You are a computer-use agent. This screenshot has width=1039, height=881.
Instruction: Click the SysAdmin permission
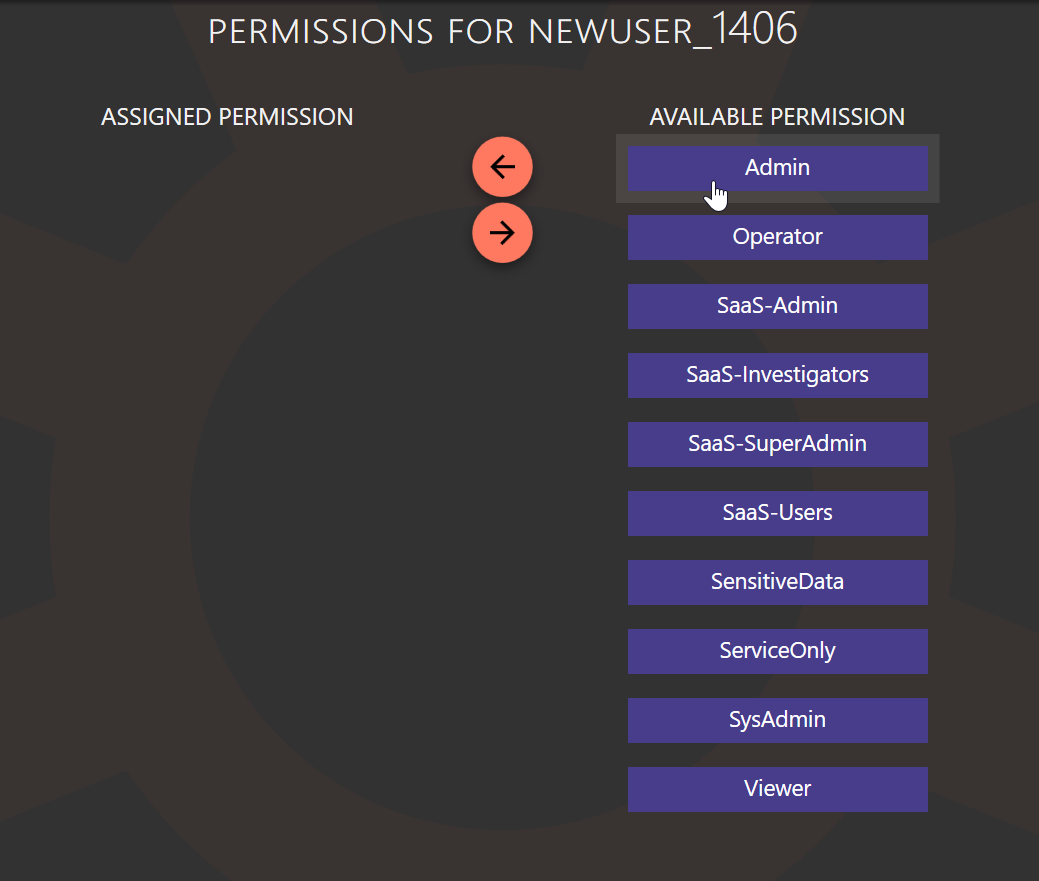click(777, 719)
